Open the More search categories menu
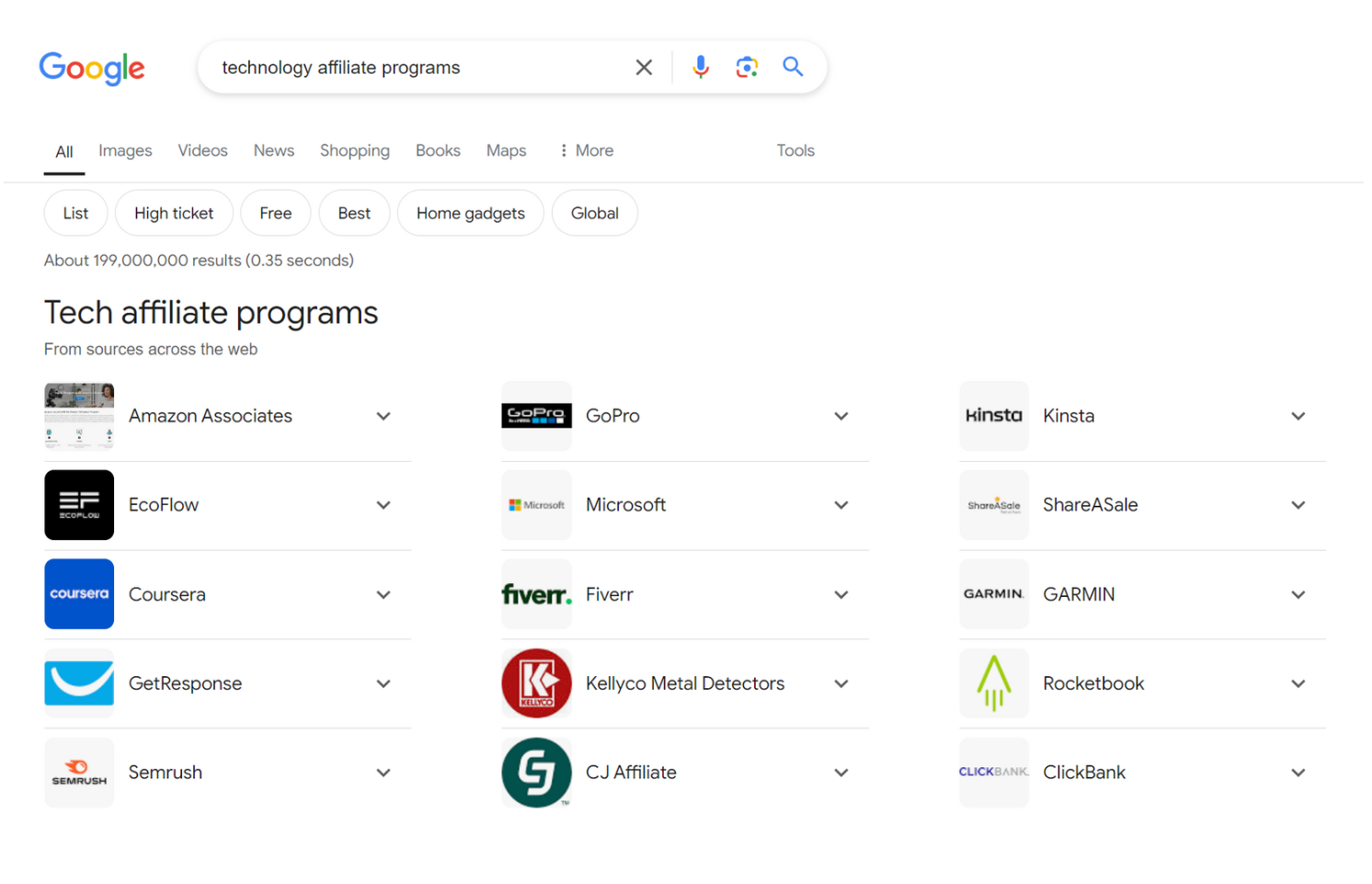1372x884 pixels. 586,150
